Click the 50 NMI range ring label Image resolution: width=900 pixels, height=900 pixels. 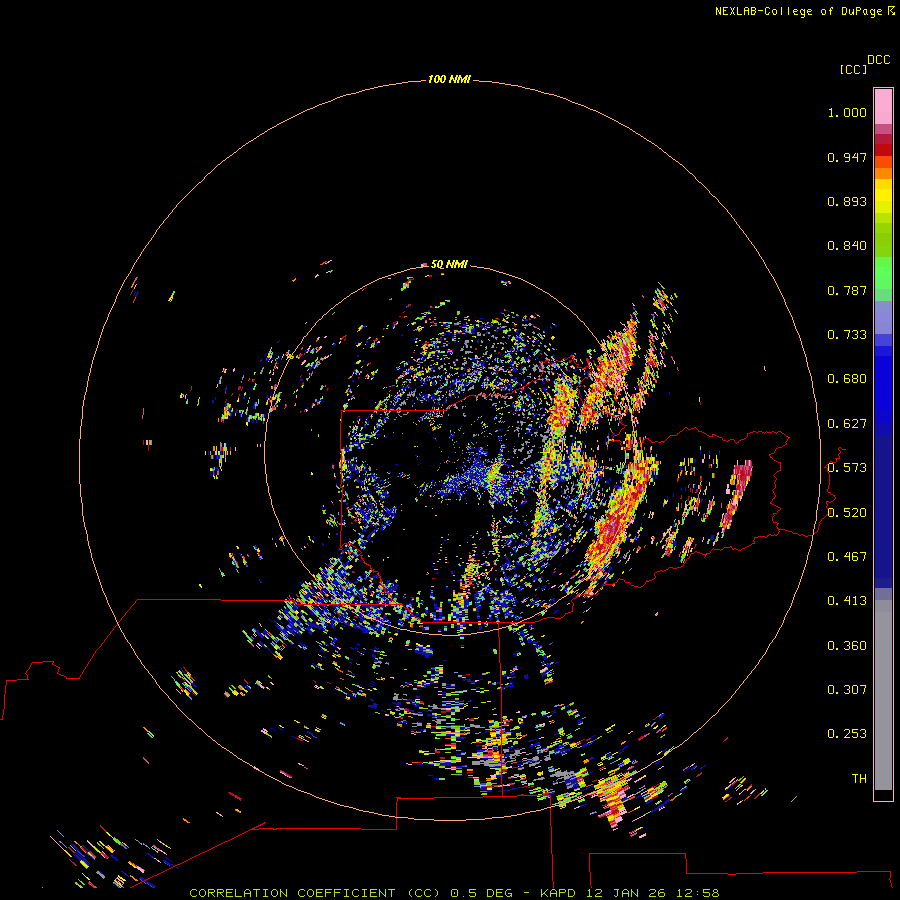(x=449, y=264)
